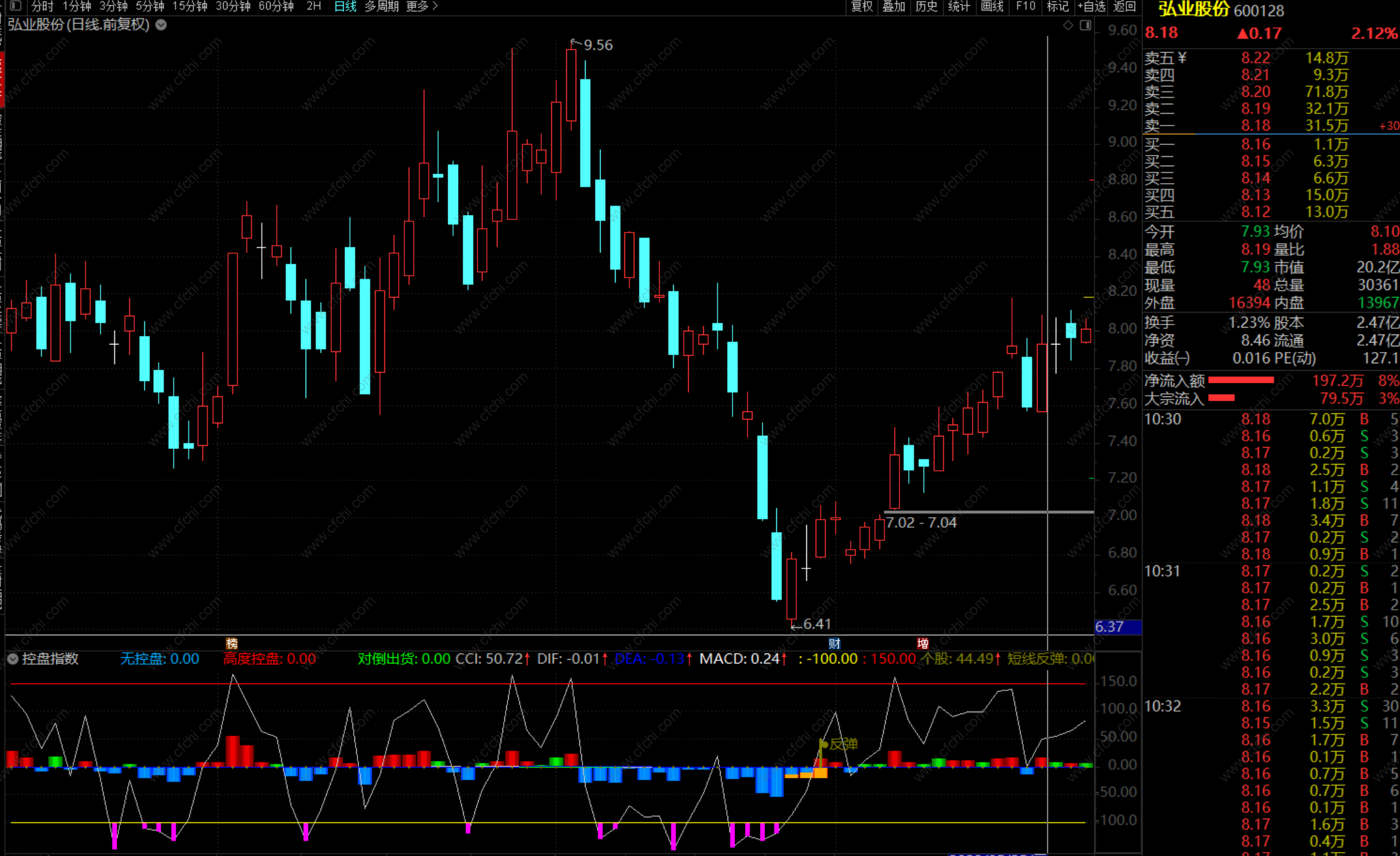
Task: Click +自选 to add to watchlist
Action: pos(1091,6)
